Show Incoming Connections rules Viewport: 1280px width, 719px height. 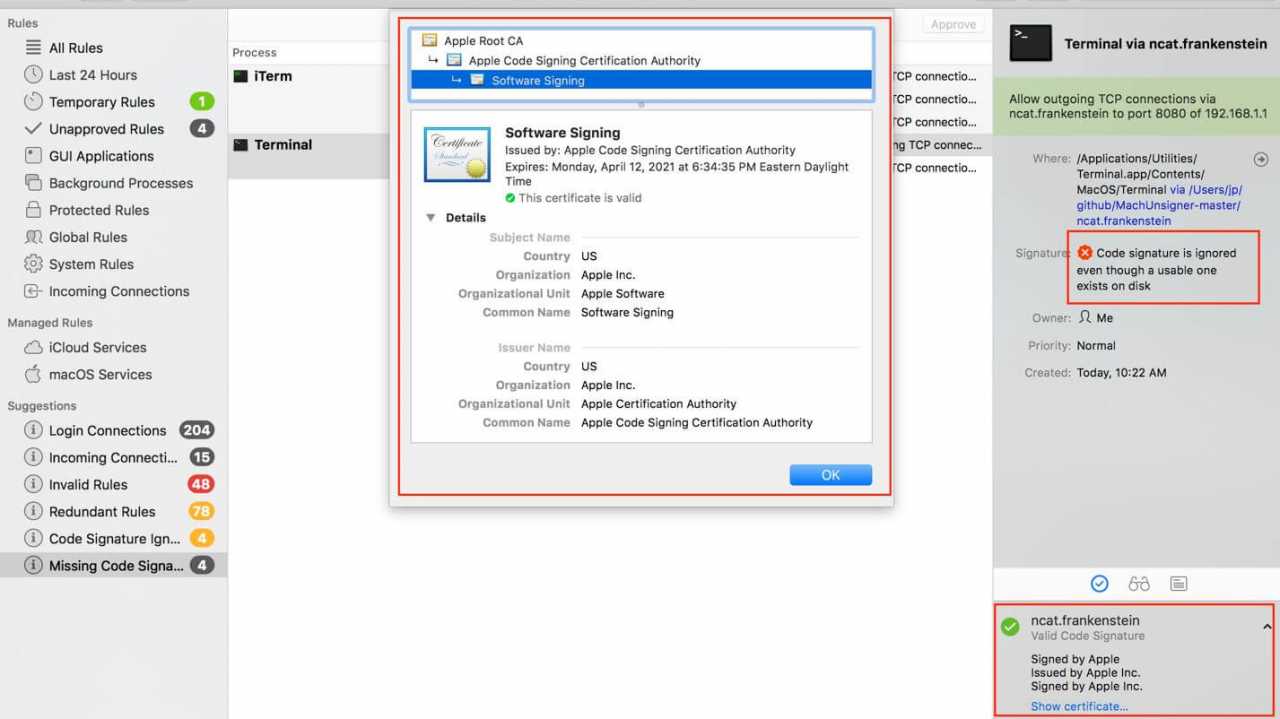[119, 291]
